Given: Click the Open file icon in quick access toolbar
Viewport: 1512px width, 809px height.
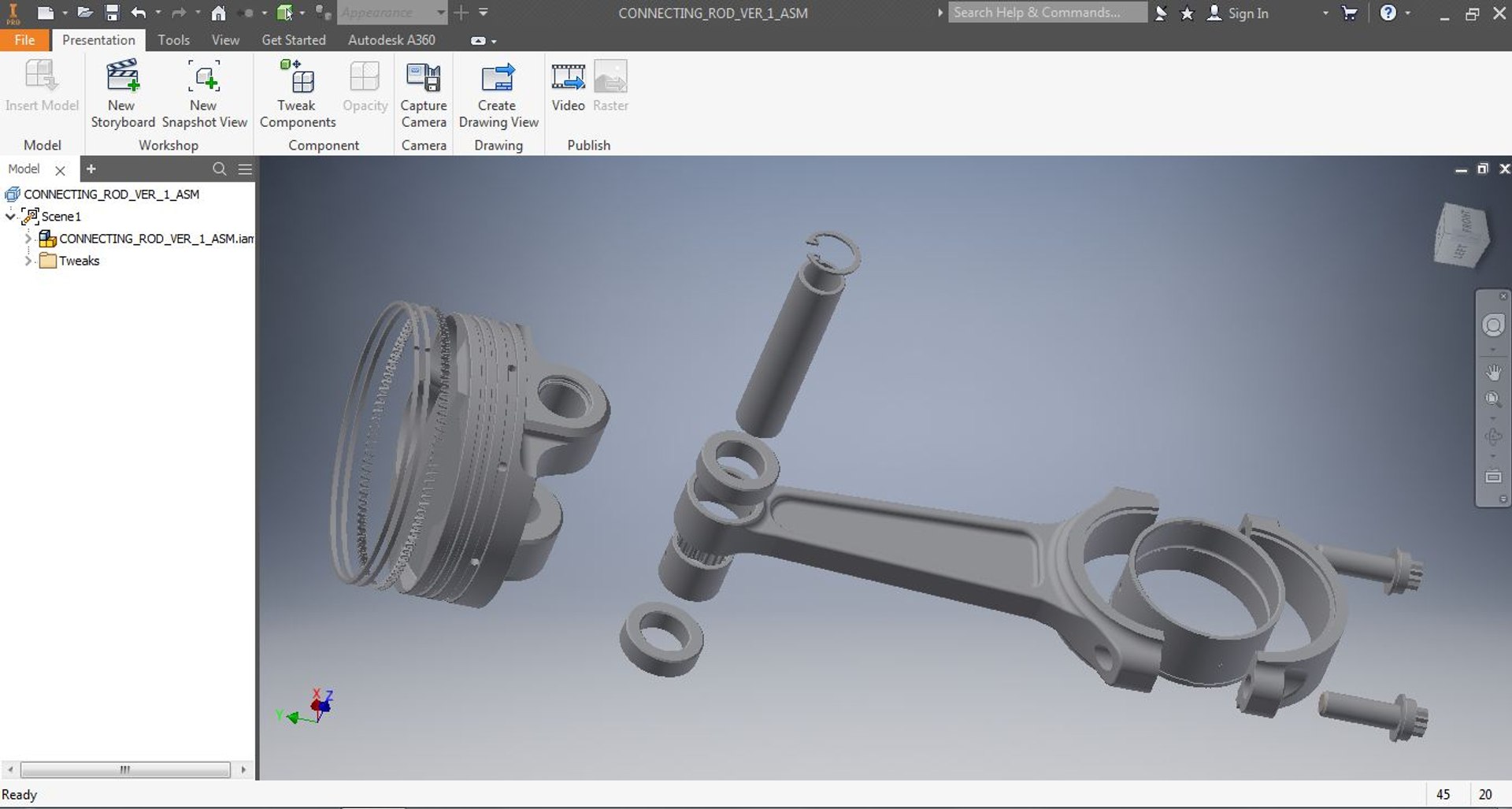Looking at the screenshot, I should [85, 13].
